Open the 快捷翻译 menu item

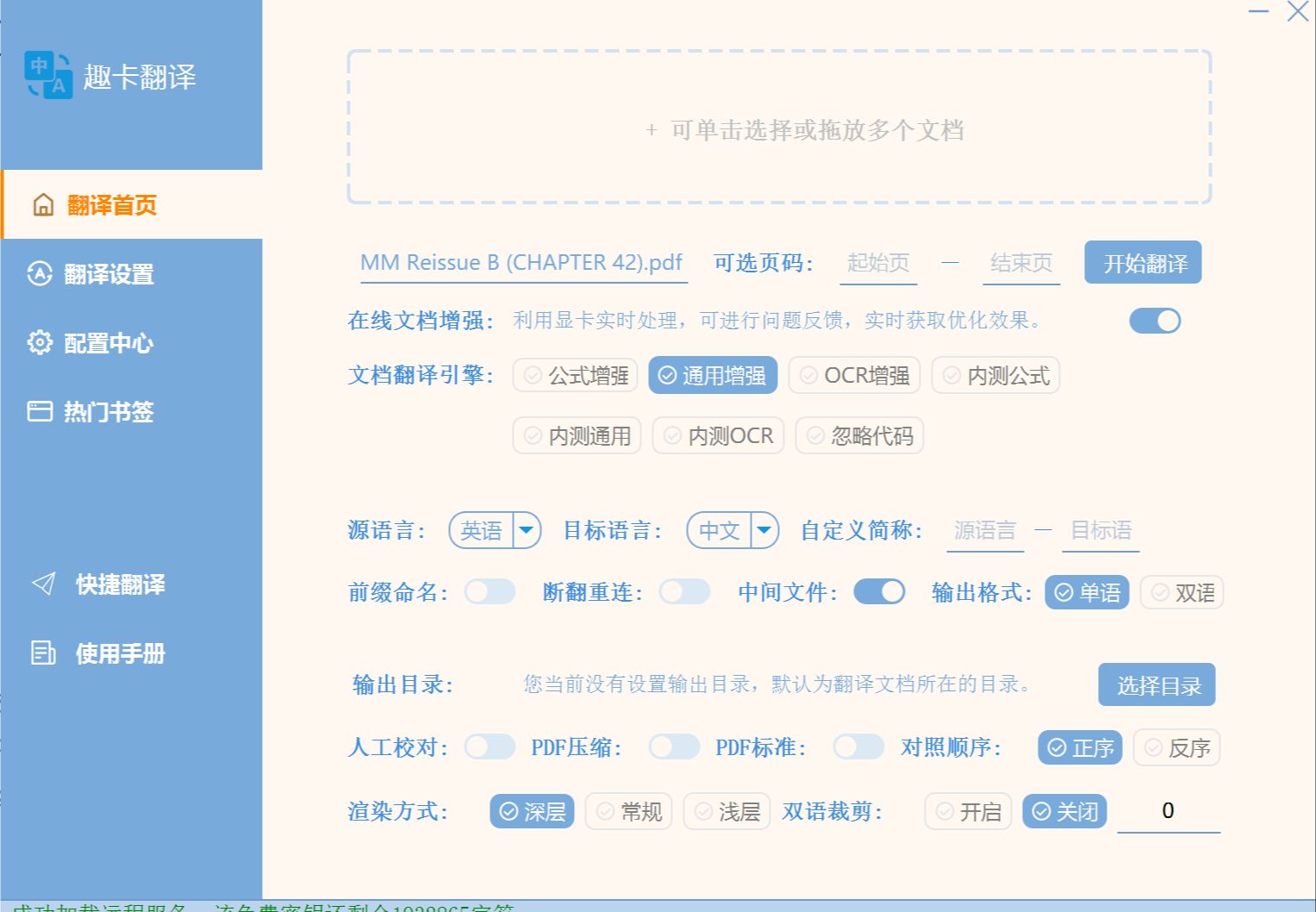132,584
